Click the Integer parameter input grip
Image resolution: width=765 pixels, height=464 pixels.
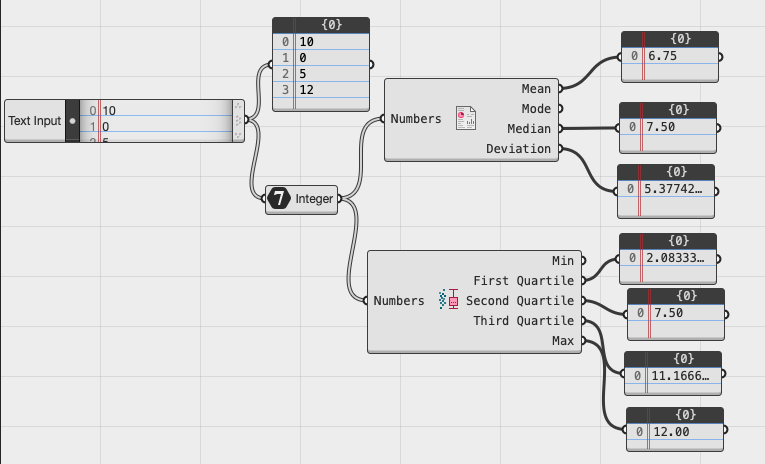(x=264, y=199)
